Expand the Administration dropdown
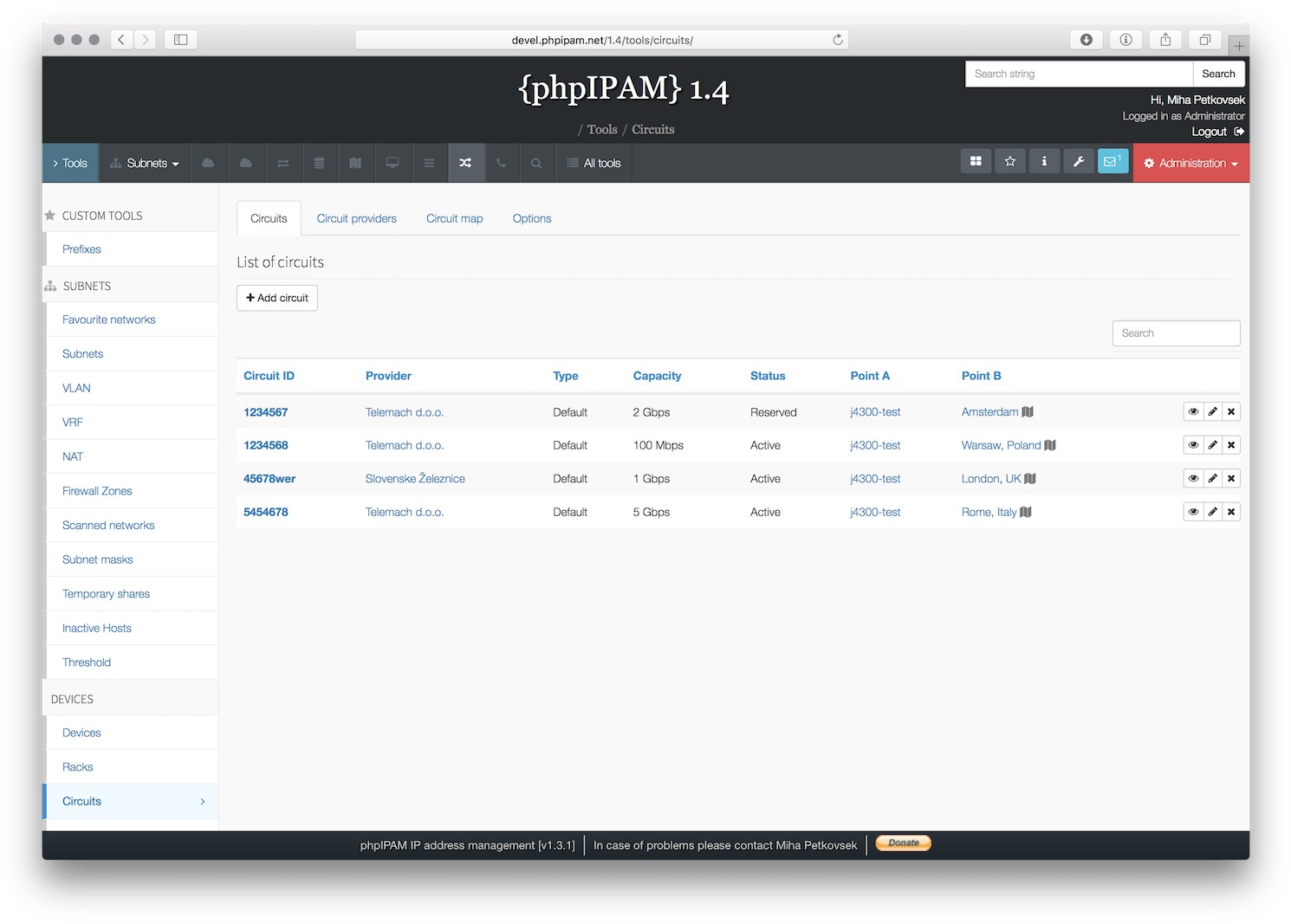 pos(1190,163)
